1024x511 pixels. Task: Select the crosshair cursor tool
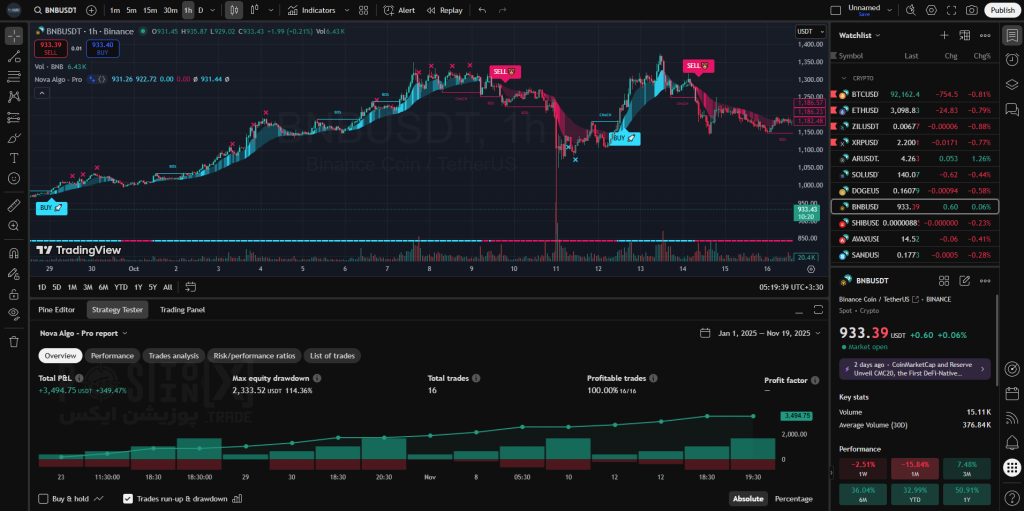pos(14,36)
